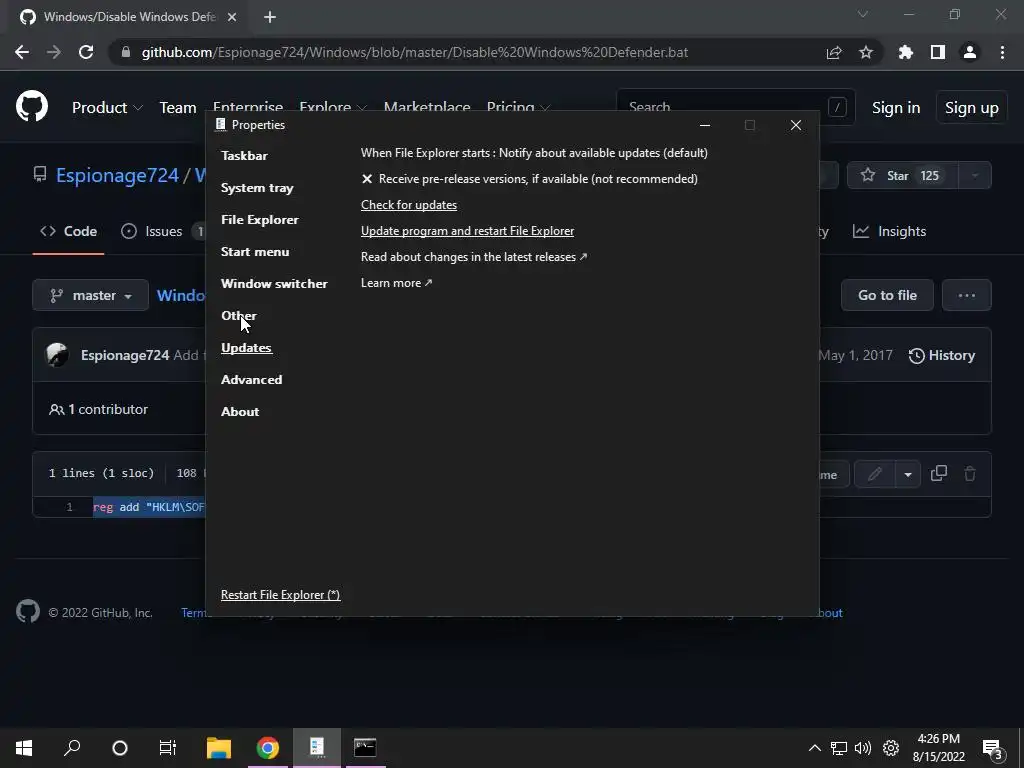Close the Windows/Disable Windows Defender tab

coord(232,17)
